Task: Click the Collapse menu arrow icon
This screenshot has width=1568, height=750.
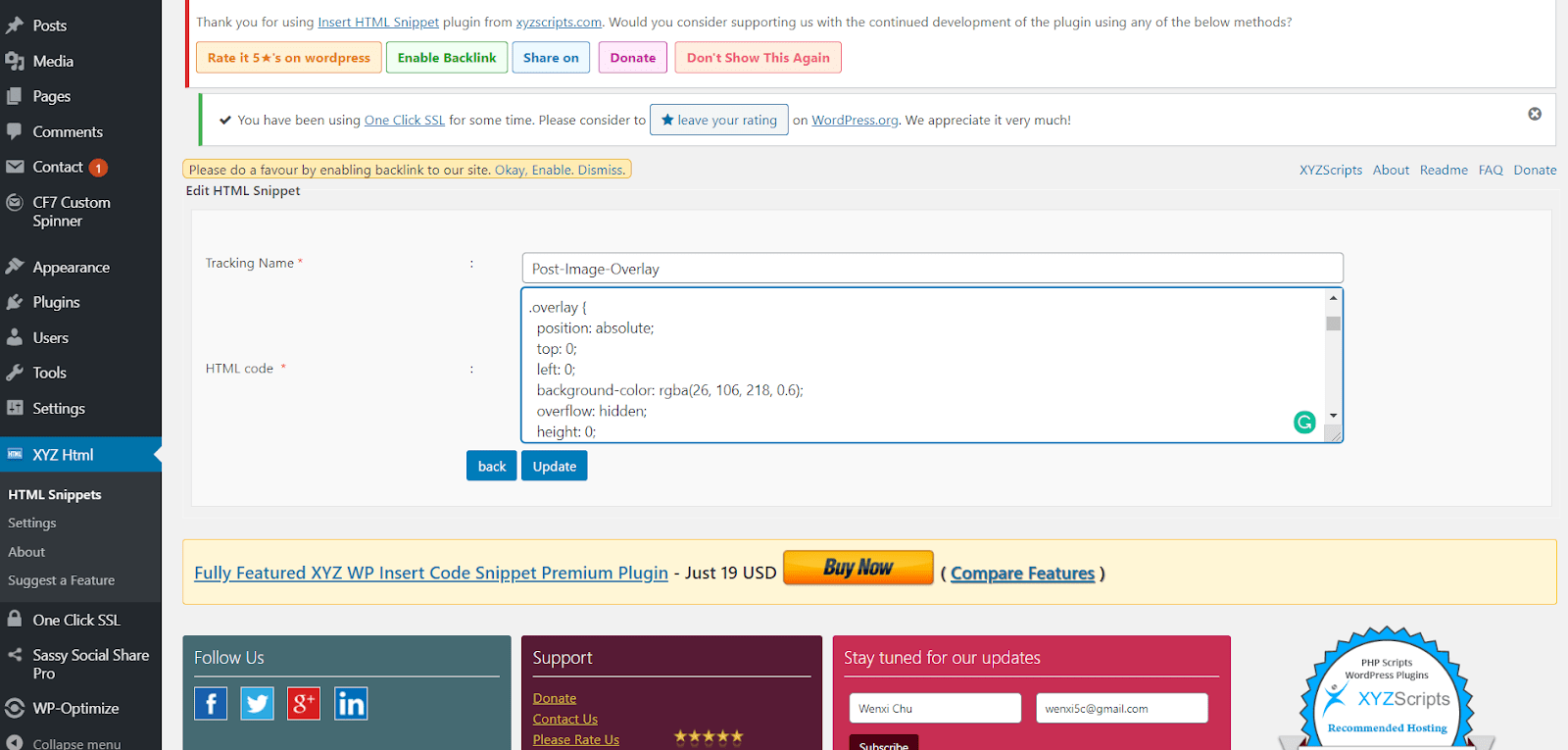Action: [x=15, y=743]
